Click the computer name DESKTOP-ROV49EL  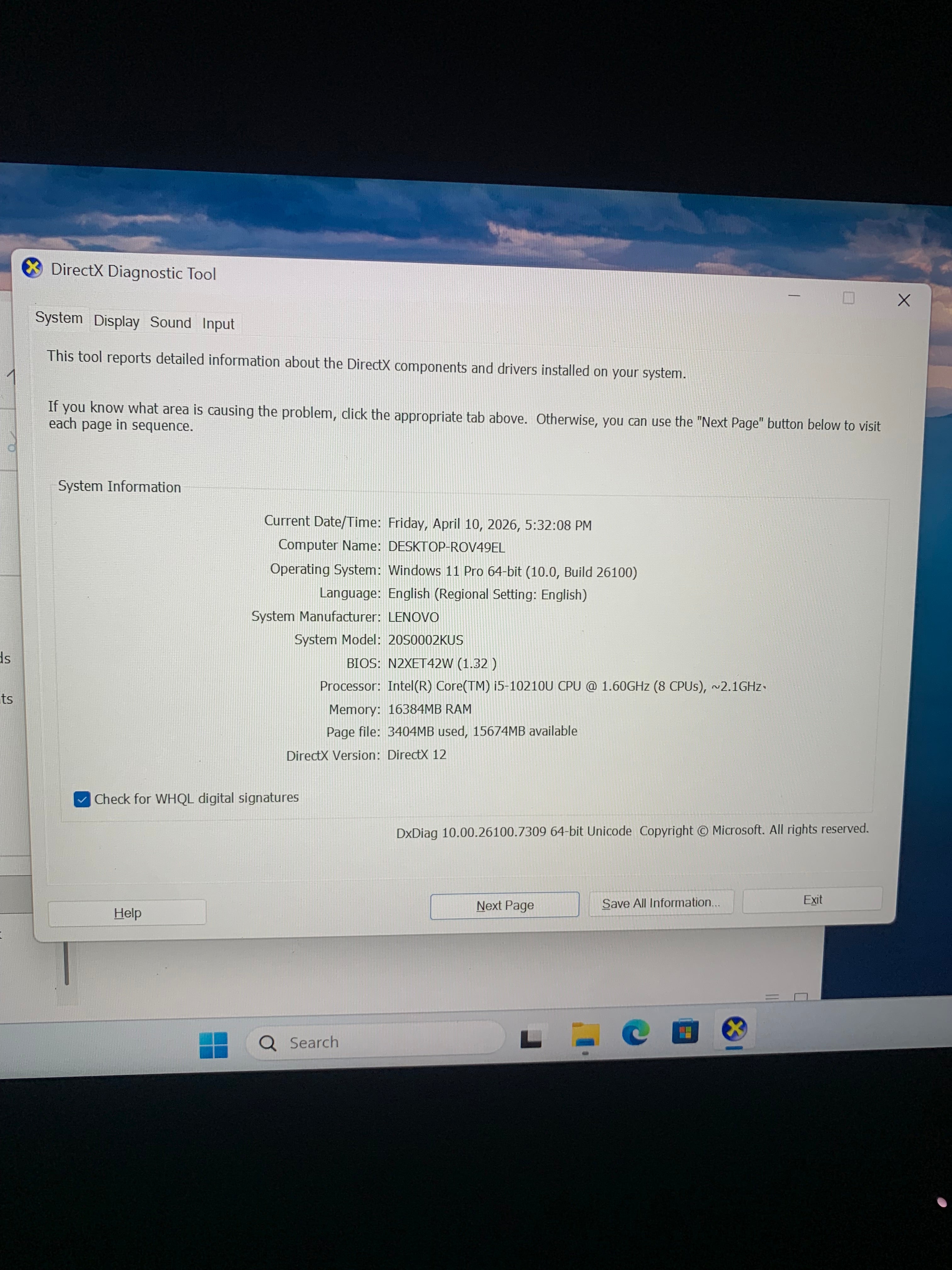(x=446, y=547)
